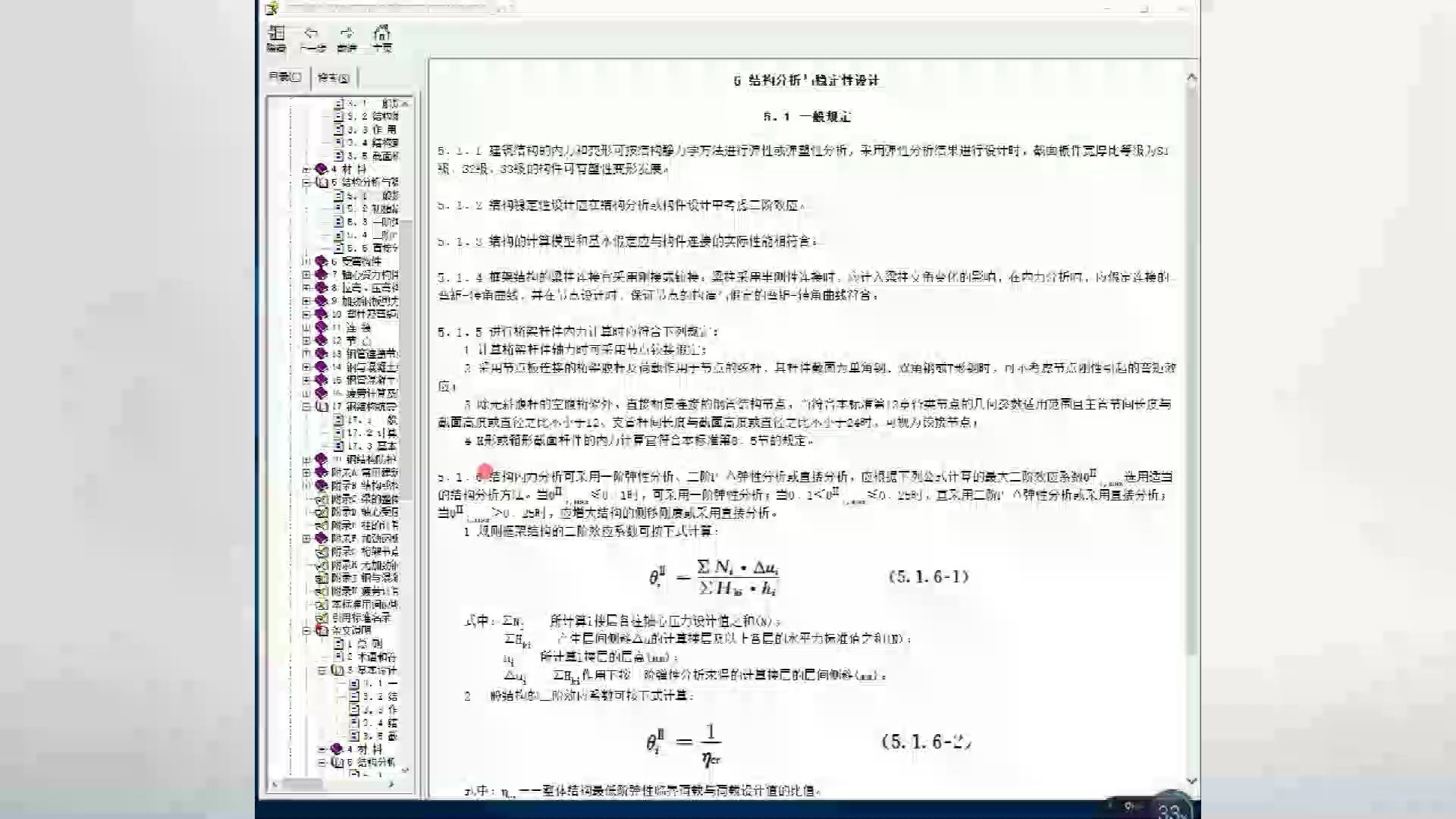
Task: Switch to the 目录 (Contents) tab
Action: coord(285,77)
